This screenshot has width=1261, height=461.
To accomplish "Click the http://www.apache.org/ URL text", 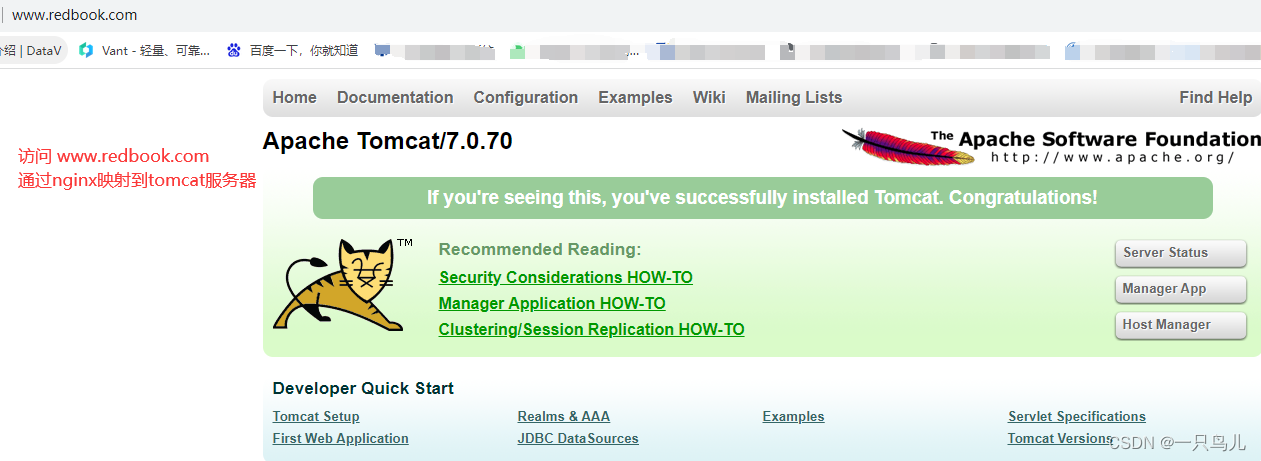I will [1113, 157].
